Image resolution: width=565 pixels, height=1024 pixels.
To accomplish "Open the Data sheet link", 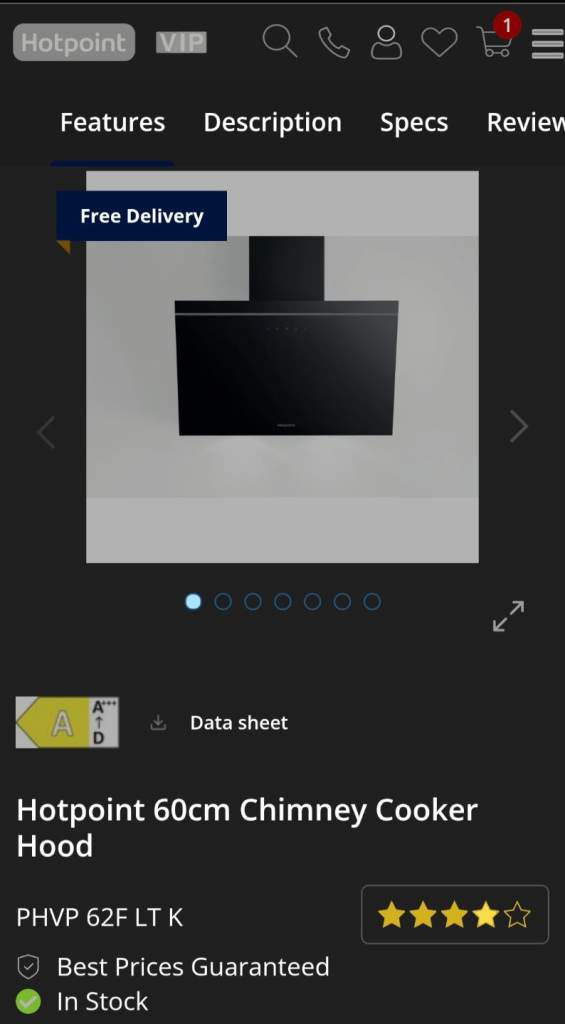I will pos(238,723).
